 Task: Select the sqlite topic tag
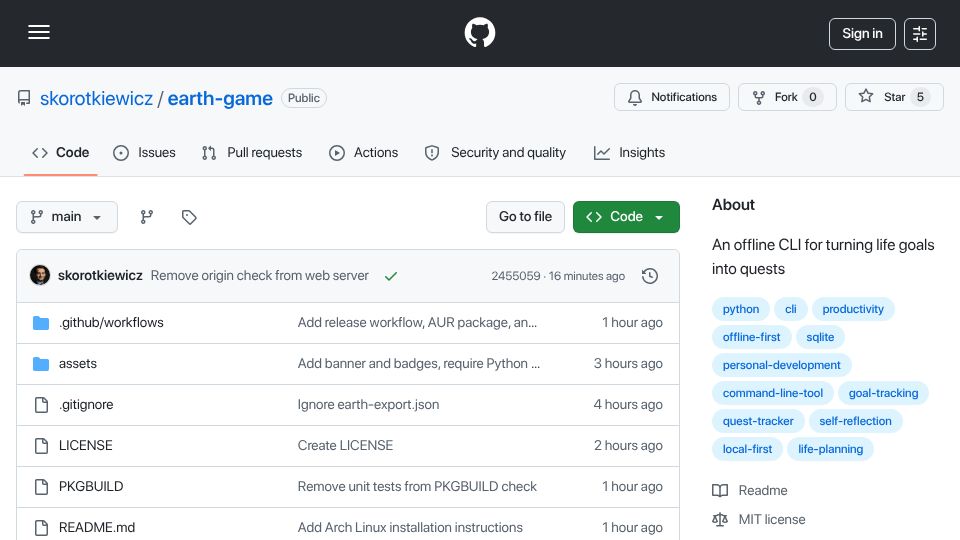(x=820, y=337)
